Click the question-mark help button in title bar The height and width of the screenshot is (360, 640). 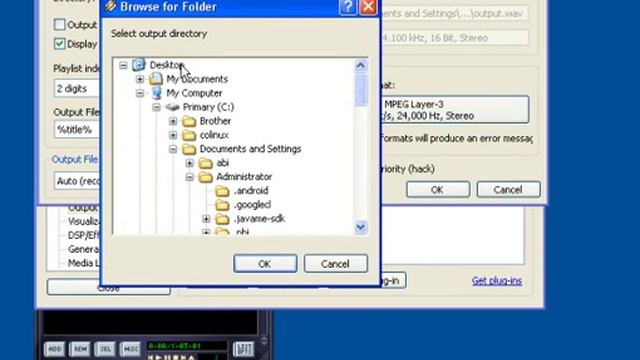[348, 7]
